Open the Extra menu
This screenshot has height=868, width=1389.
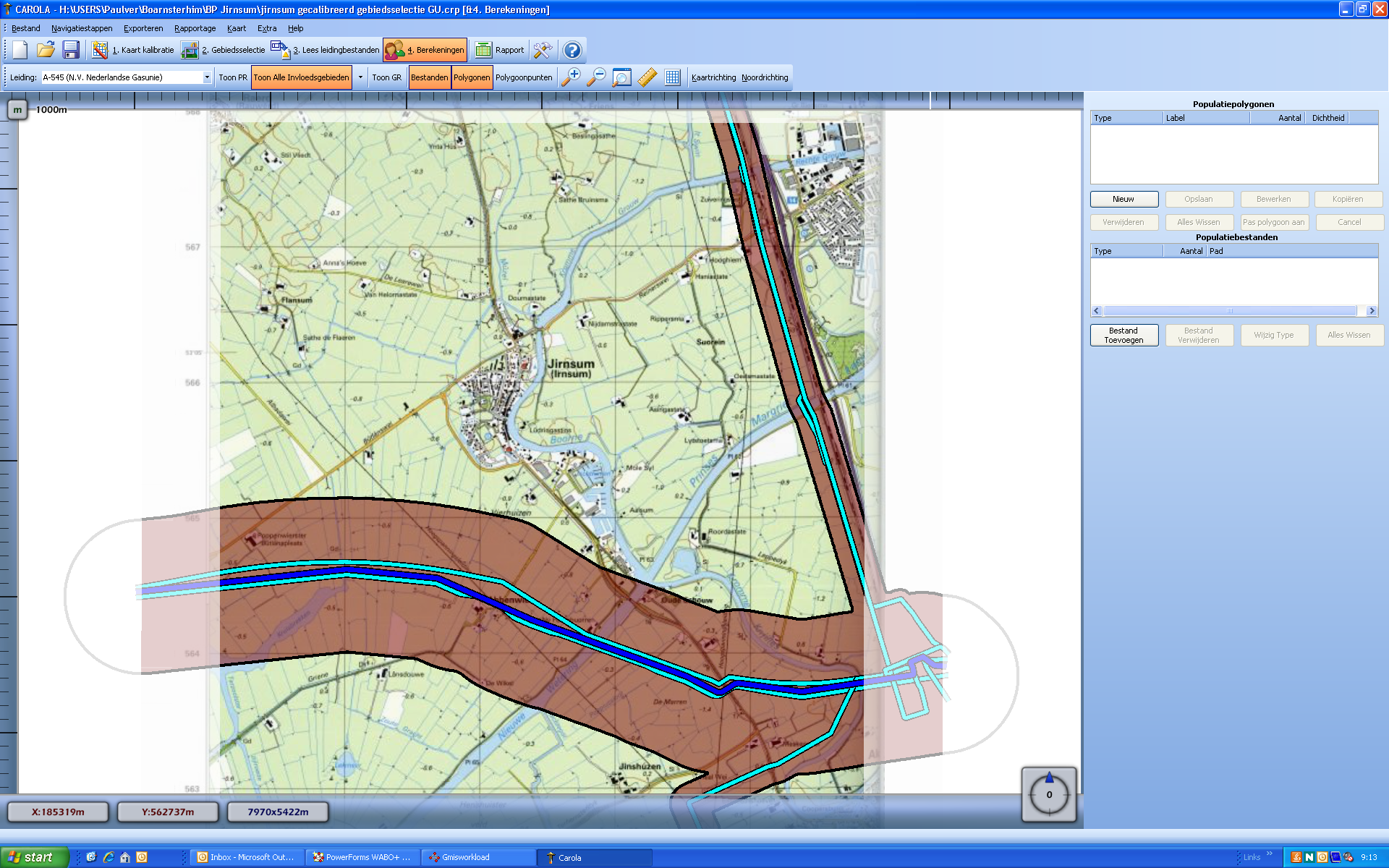(x=267, y=28)
